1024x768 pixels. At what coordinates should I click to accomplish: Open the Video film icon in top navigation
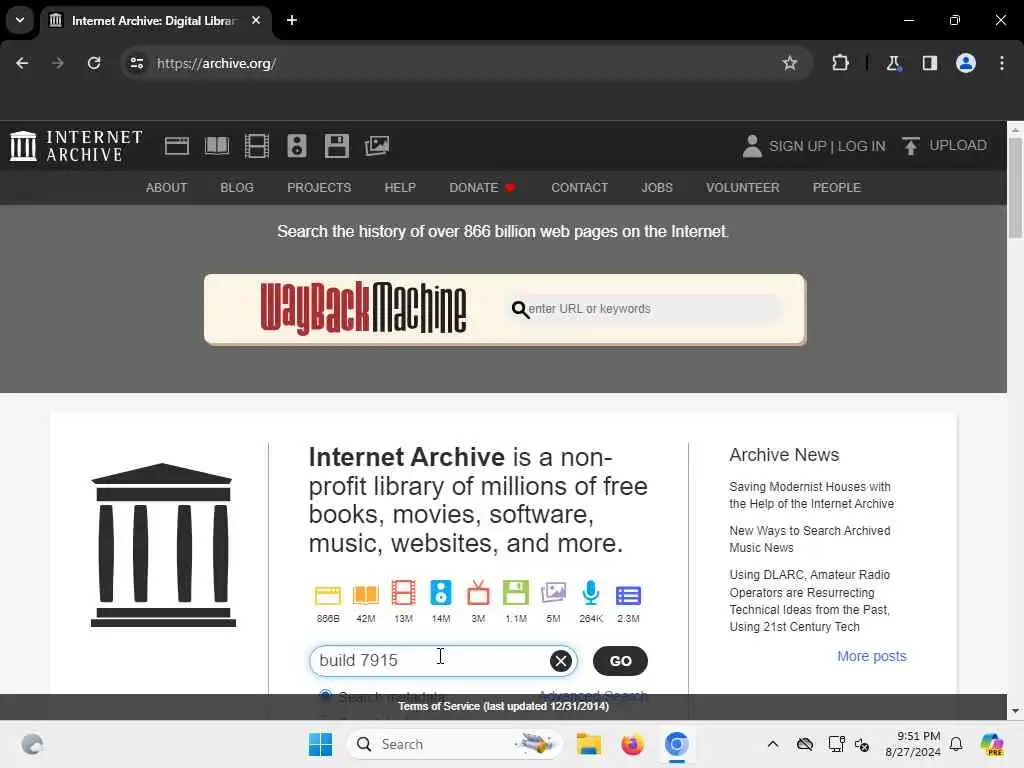257,146
